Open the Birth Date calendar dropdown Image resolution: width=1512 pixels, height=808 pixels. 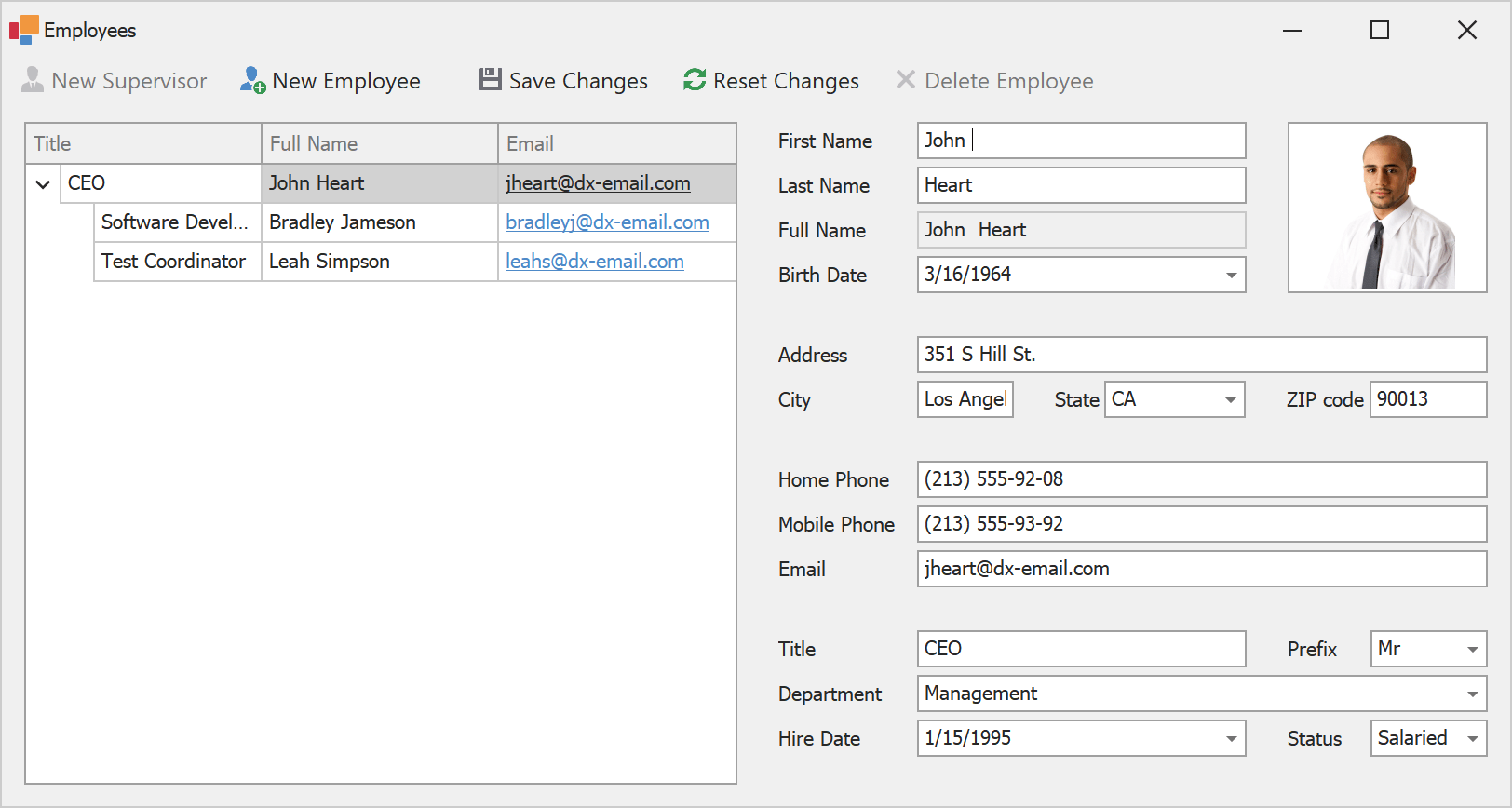1231,275
